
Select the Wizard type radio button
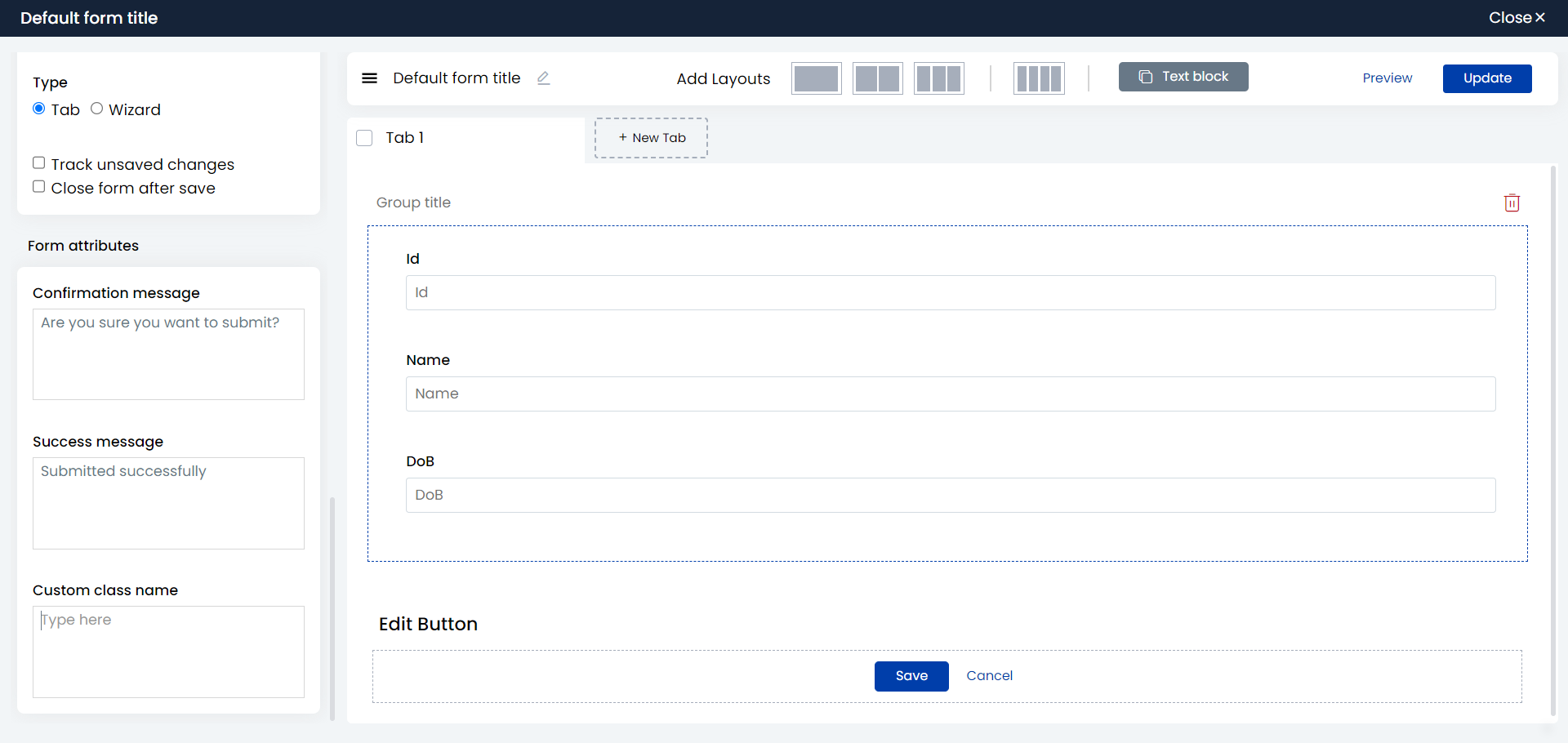(96, 109)
